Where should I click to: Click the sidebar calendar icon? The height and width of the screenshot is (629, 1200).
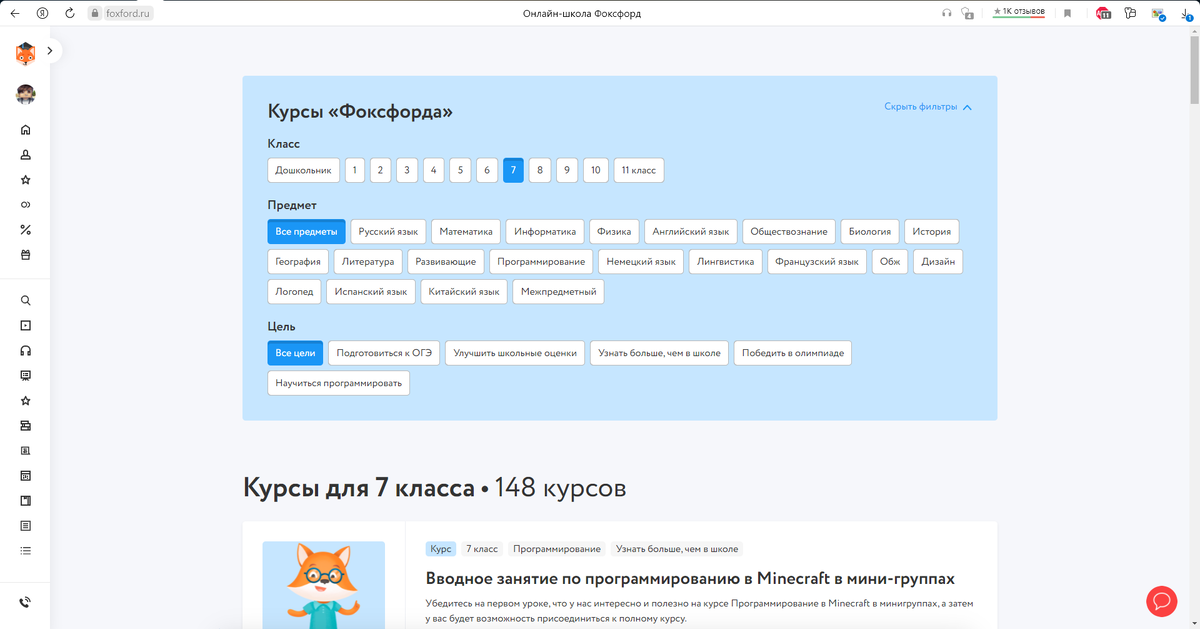[x=25, y=475]
